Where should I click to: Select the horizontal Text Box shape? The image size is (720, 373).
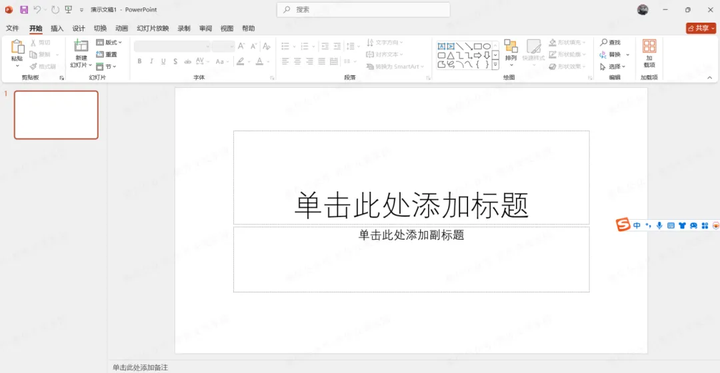(441, 46)
